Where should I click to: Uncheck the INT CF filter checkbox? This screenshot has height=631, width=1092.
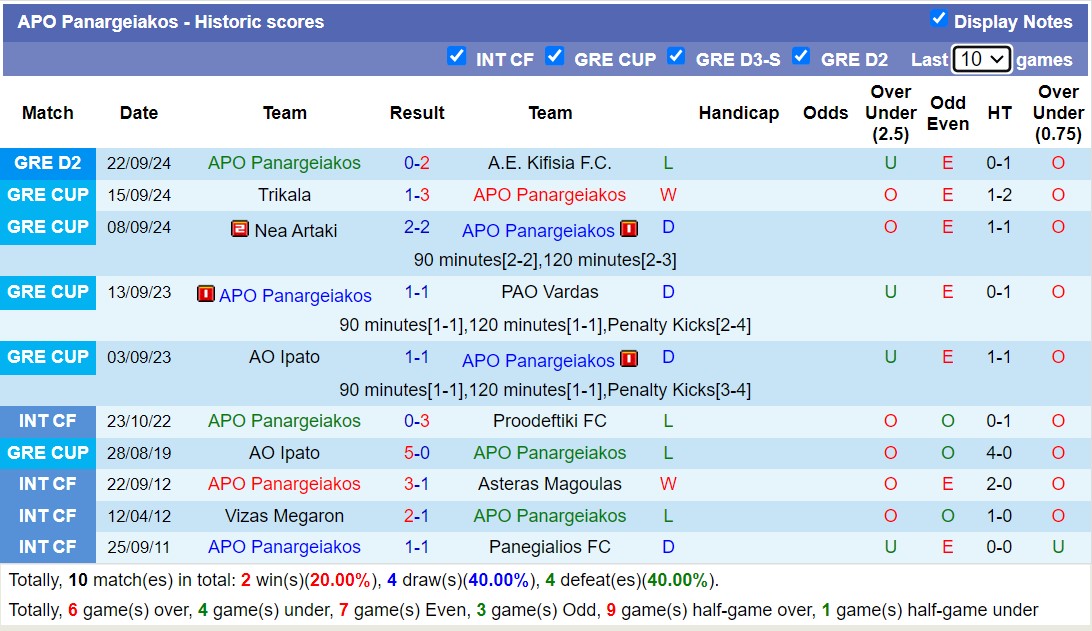pos(457,57)
